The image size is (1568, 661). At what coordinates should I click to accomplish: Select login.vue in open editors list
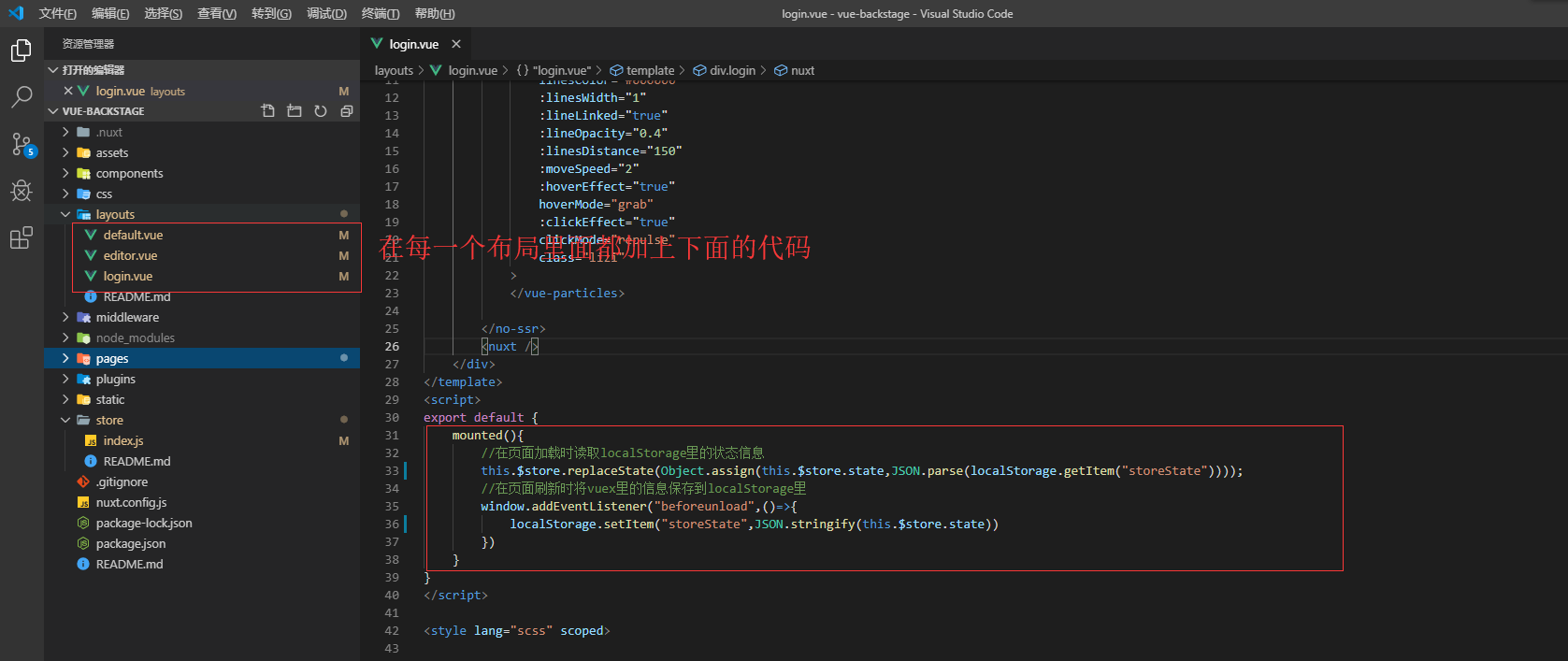202,91
